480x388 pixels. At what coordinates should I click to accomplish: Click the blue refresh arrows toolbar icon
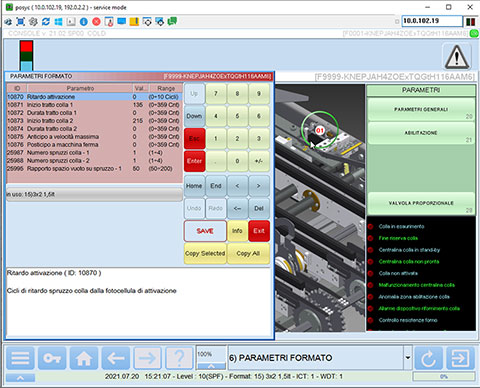[46, 22]
